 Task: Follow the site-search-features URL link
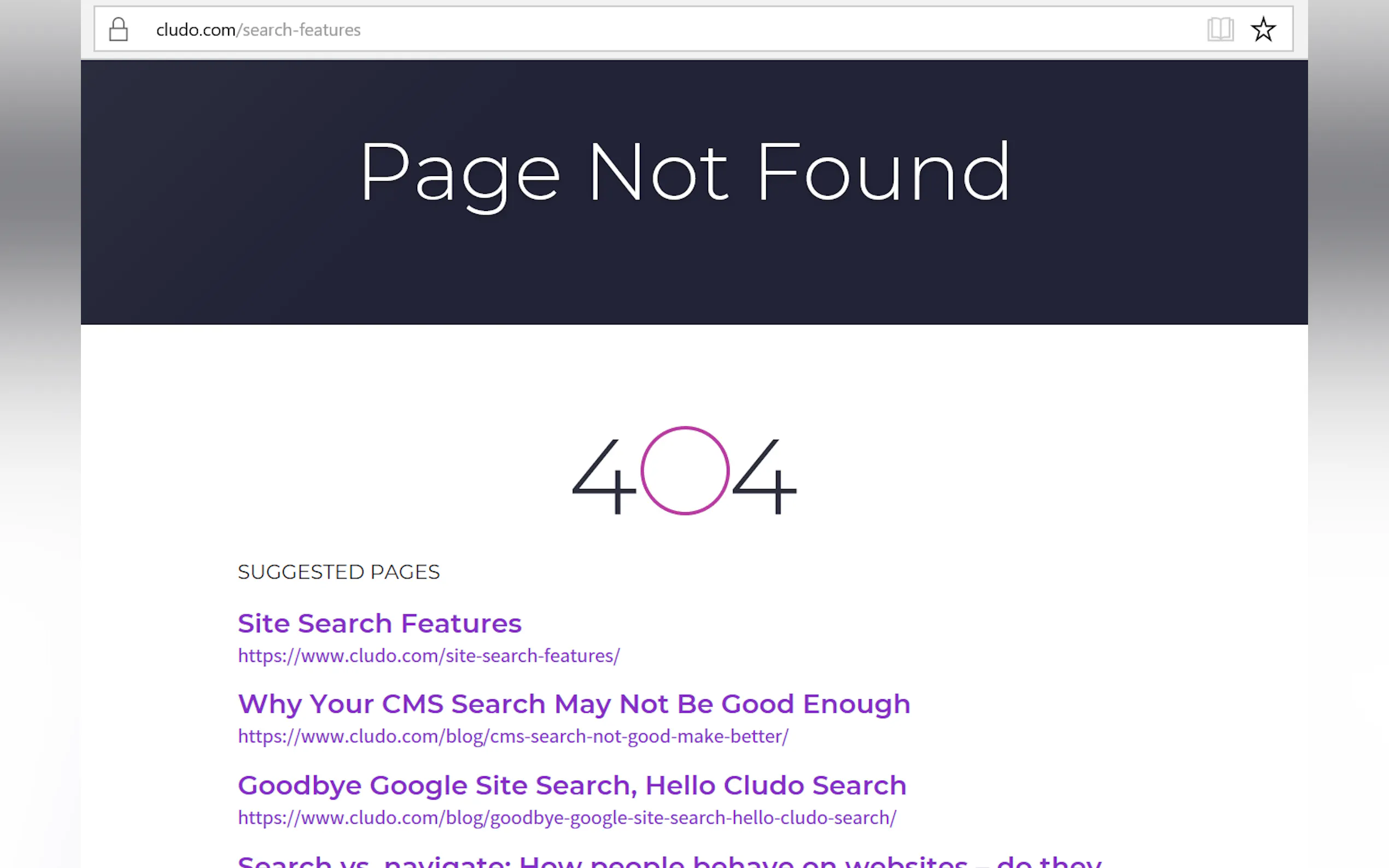click(x=429, y=655)
